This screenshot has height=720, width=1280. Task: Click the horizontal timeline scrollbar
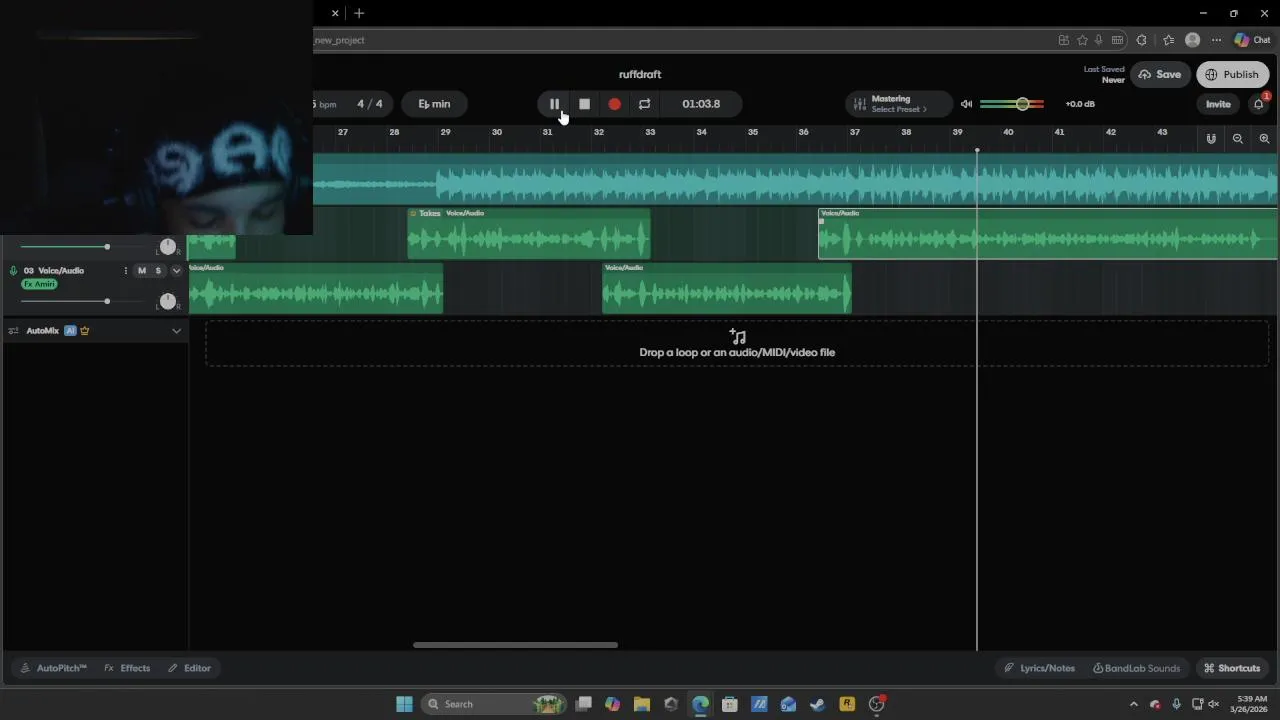515,645
